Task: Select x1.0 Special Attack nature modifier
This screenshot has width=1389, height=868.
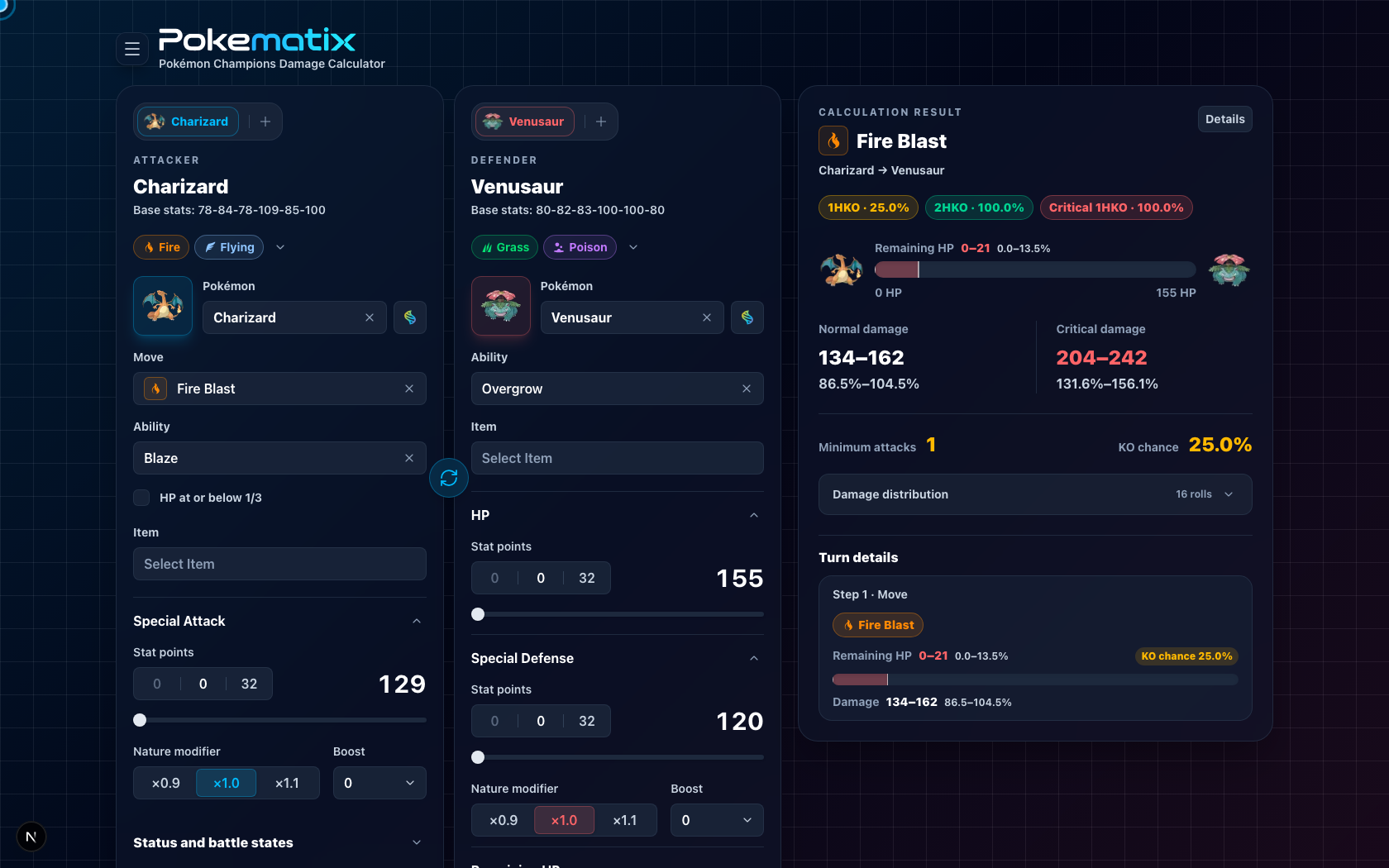Action: 226,783
